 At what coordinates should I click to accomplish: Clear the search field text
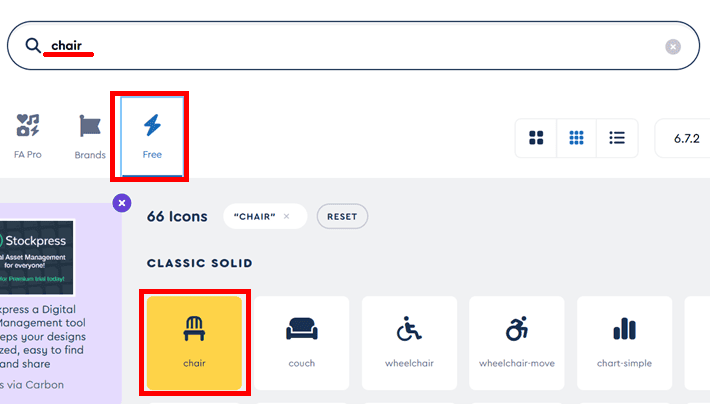pos(673,47)
